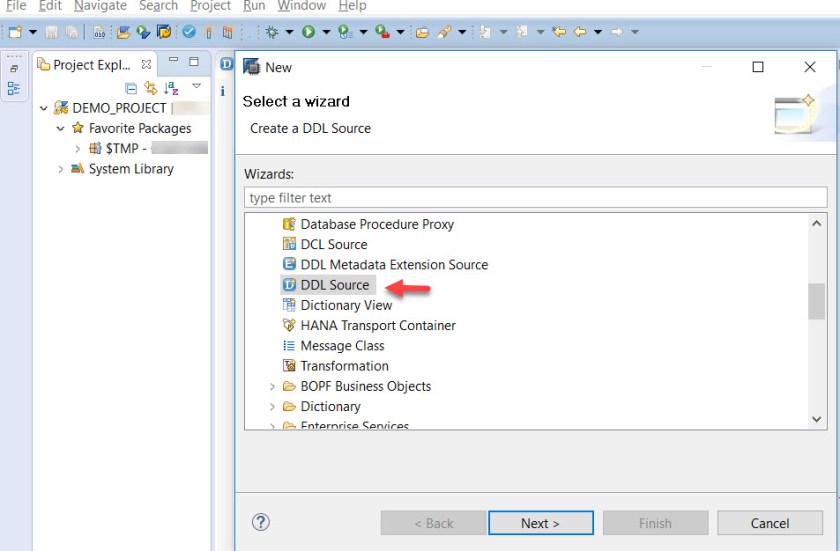Open the Window menu

pos(301,6)
